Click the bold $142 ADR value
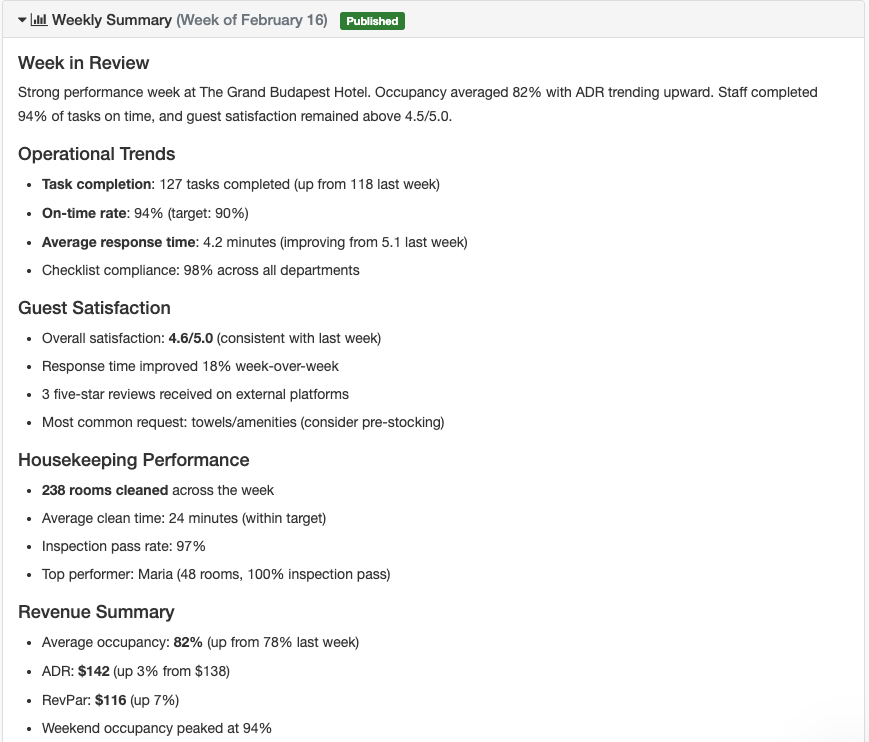This screenshot has width=869, height=742. pyautogui.click(x=94, y=671)
